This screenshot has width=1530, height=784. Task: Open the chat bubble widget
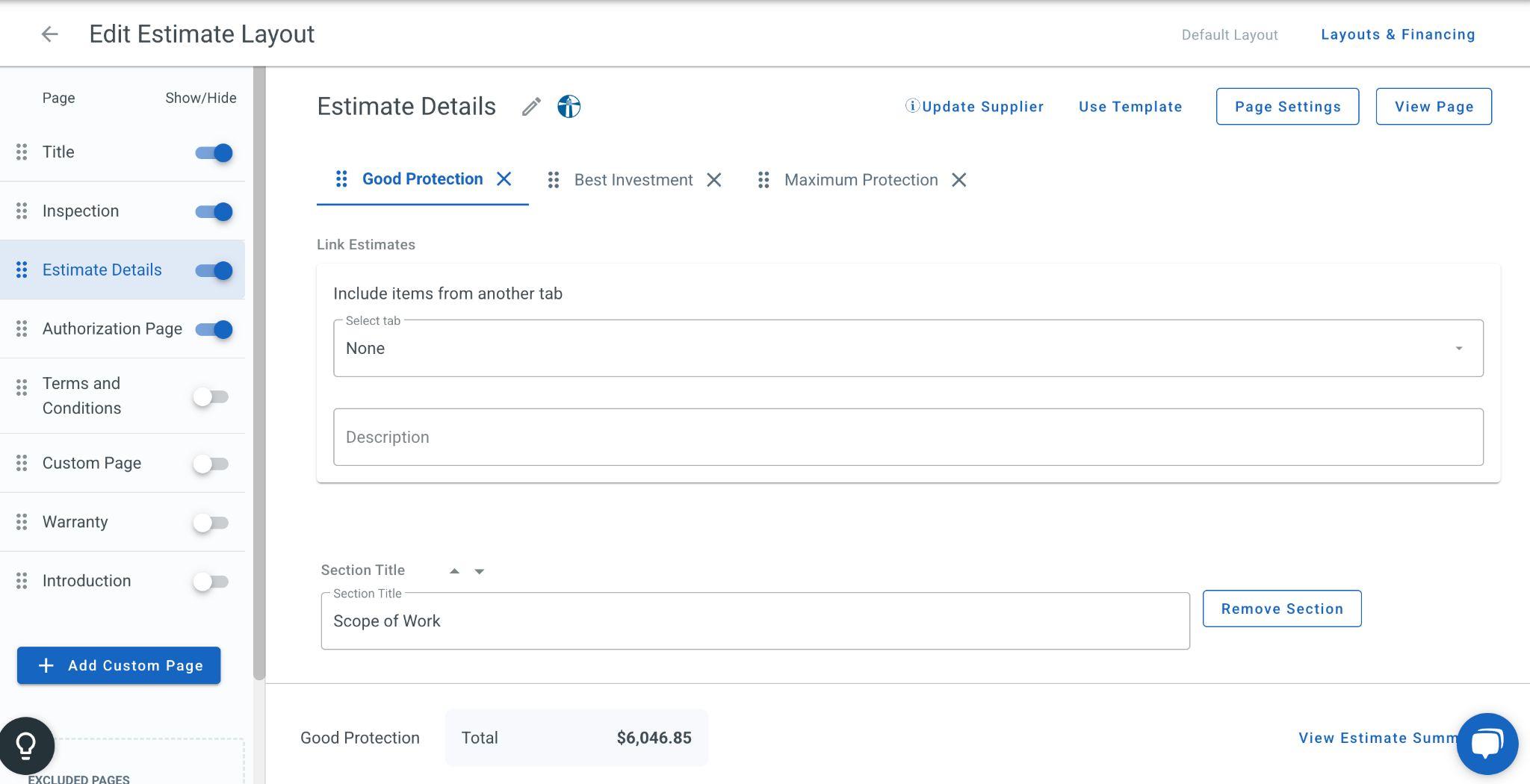click(x=1487, y=744)
